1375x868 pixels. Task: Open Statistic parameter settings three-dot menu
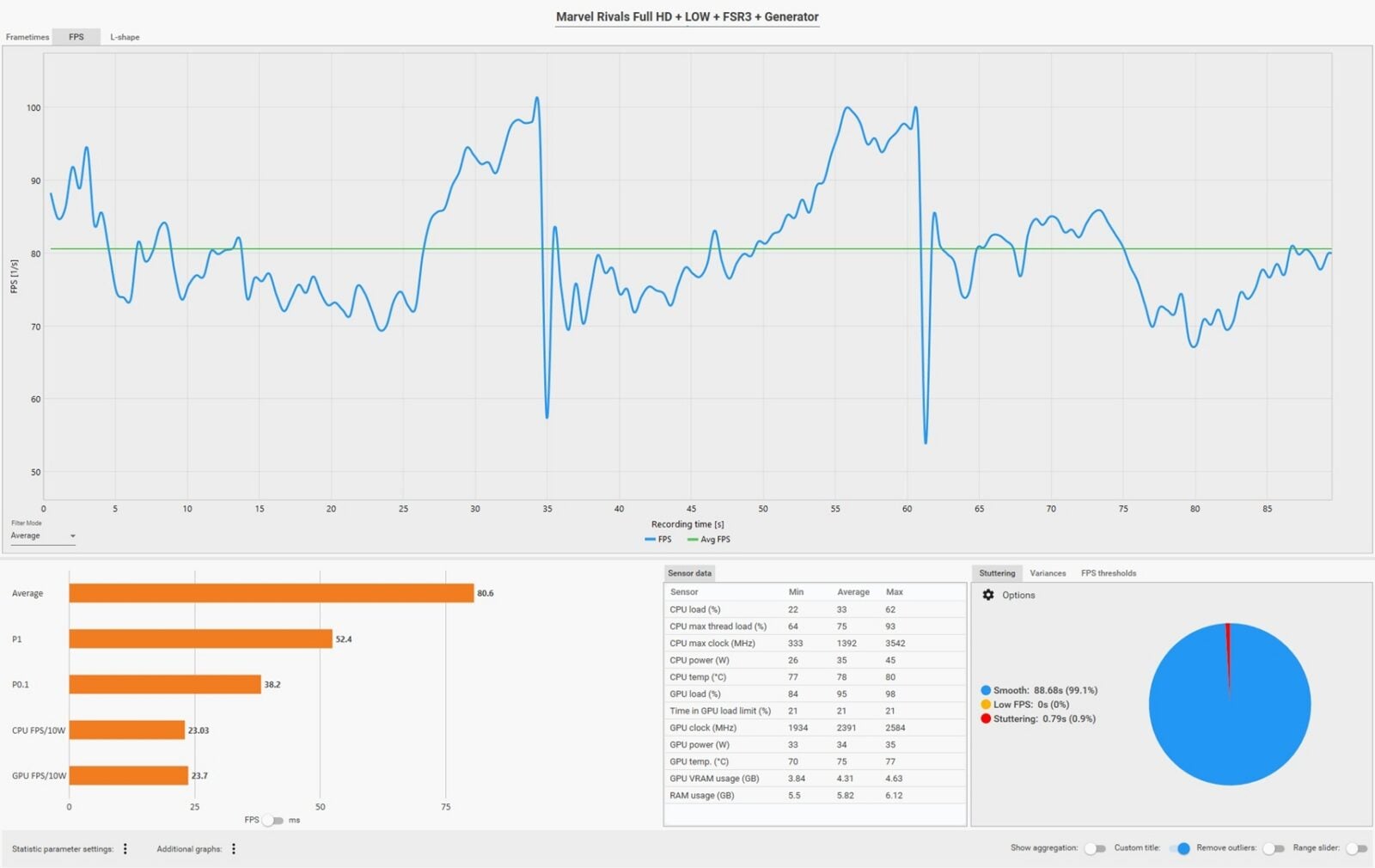click(x=125, y=849)
